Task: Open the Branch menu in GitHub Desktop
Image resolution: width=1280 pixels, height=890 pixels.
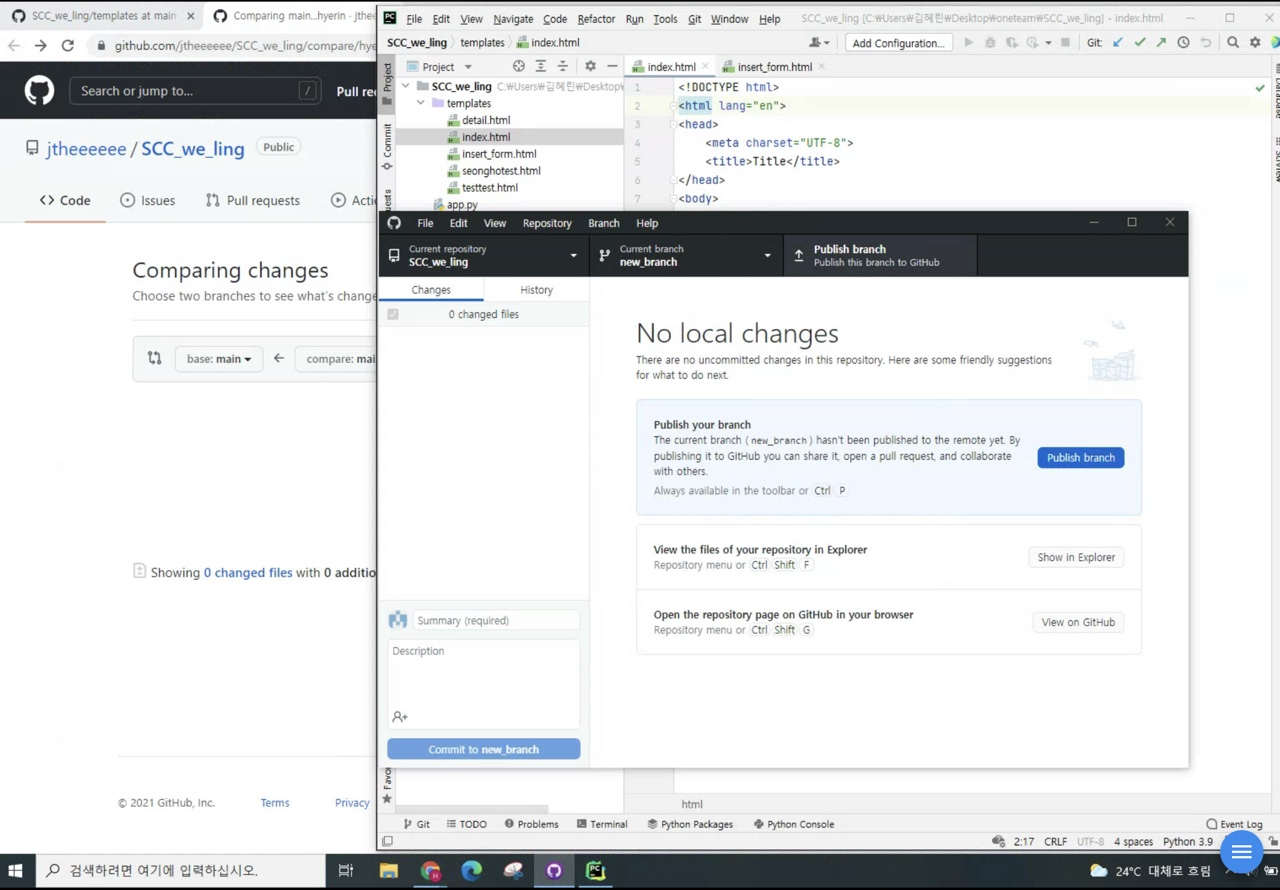Action: coord(603,223)
